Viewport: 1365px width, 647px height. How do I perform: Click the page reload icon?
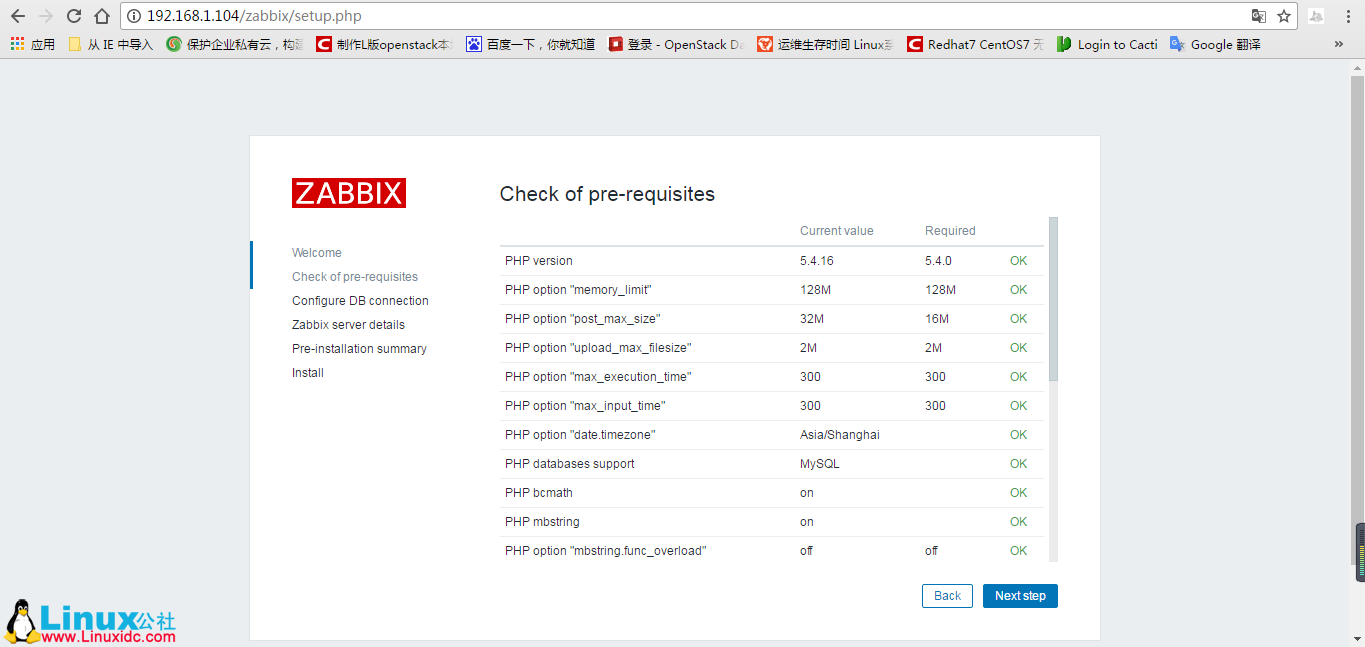click(72, 16)
